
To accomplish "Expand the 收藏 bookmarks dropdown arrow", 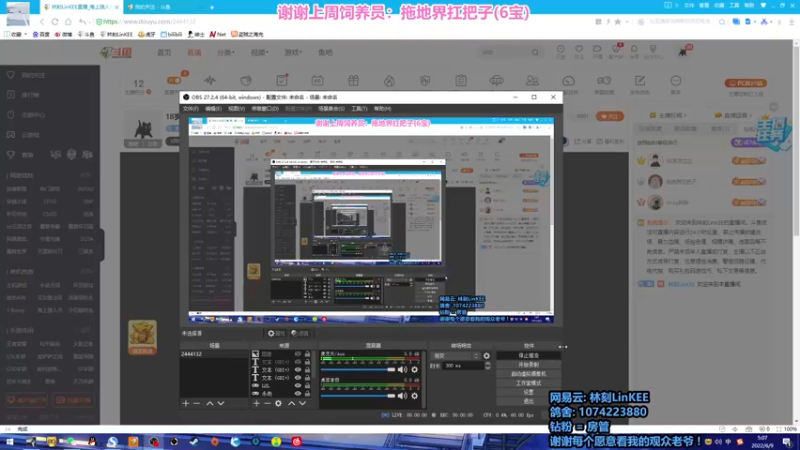I will [x=26, y=34].
